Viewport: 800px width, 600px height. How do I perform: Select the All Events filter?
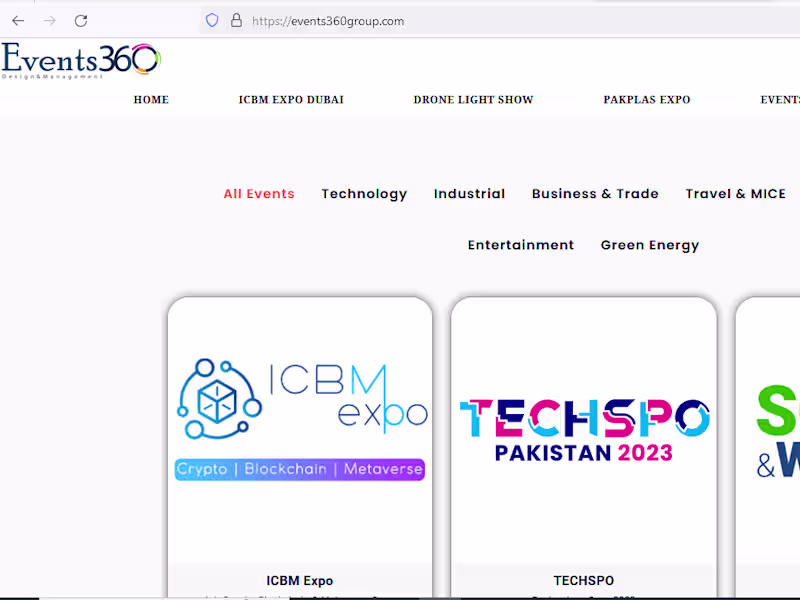click(x=259, y=194)
